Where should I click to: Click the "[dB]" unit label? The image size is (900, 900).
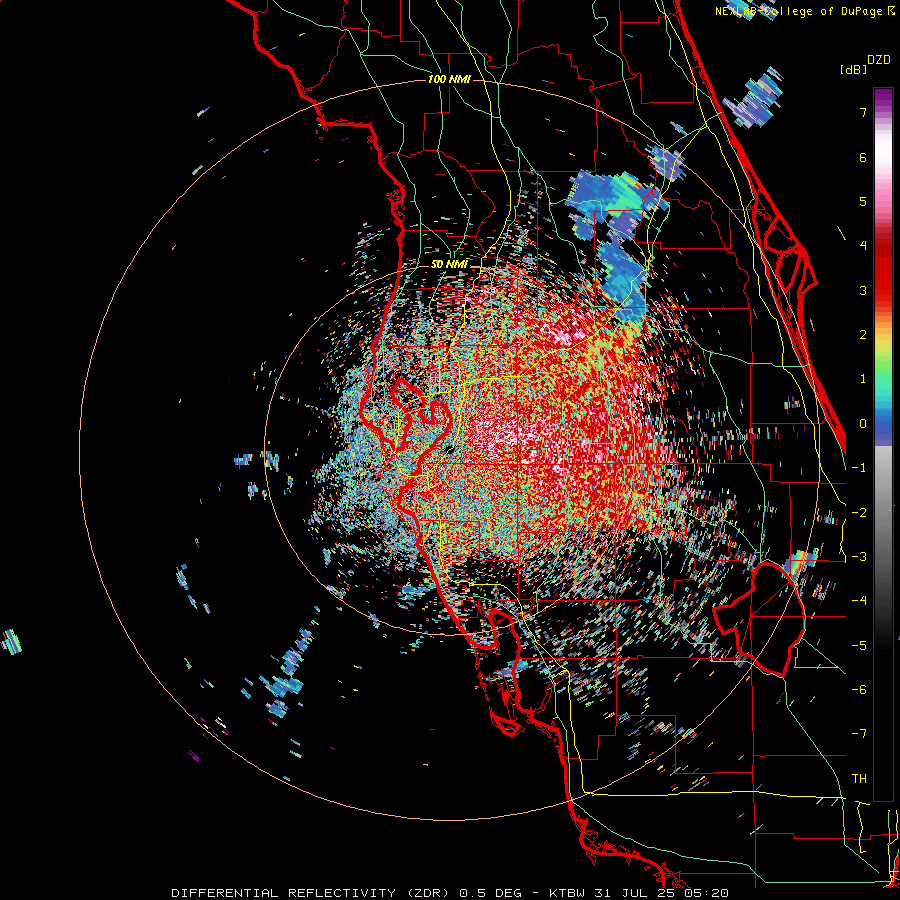853,69
